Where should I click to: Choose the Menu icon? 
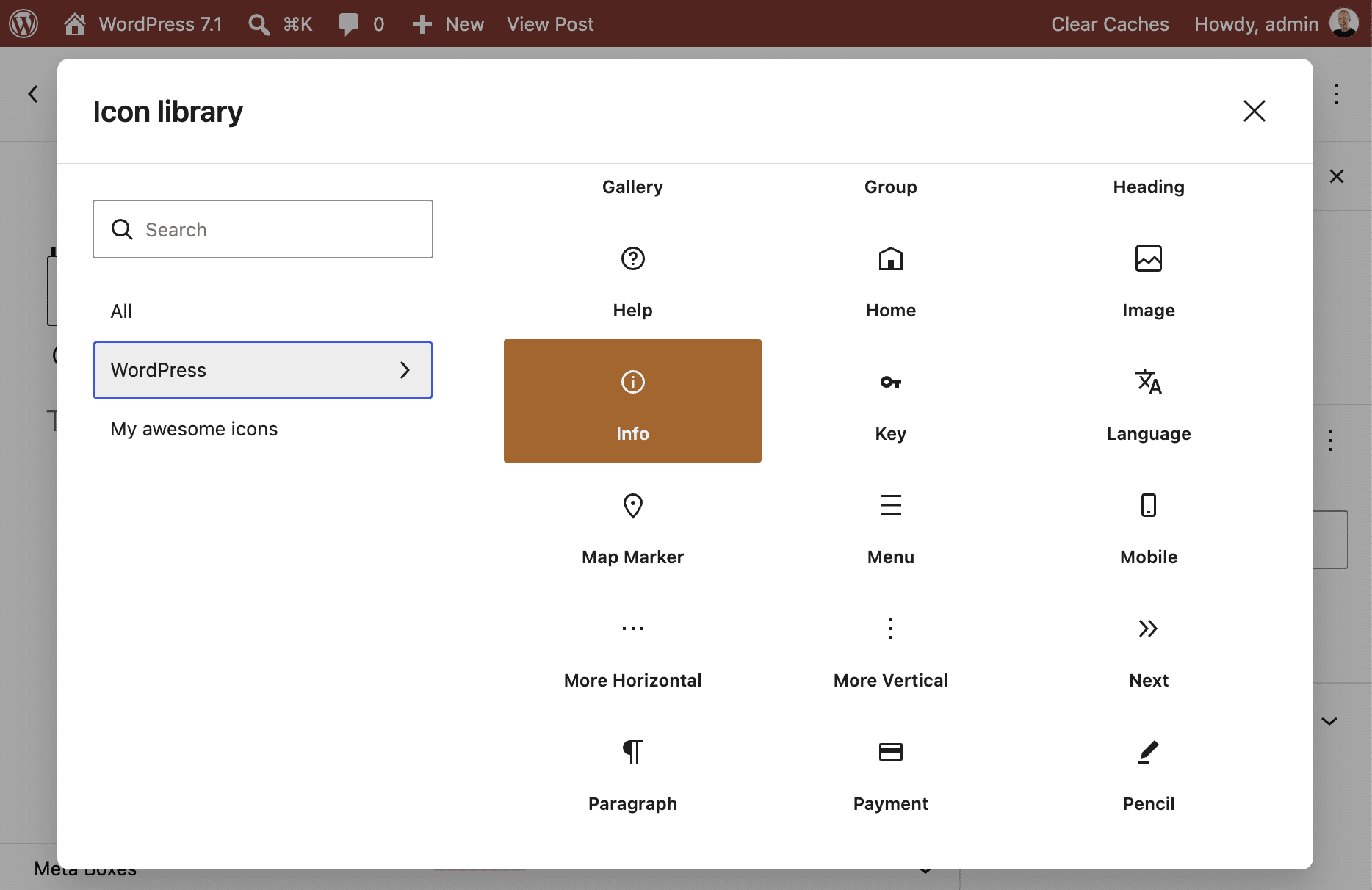[890, 524]
